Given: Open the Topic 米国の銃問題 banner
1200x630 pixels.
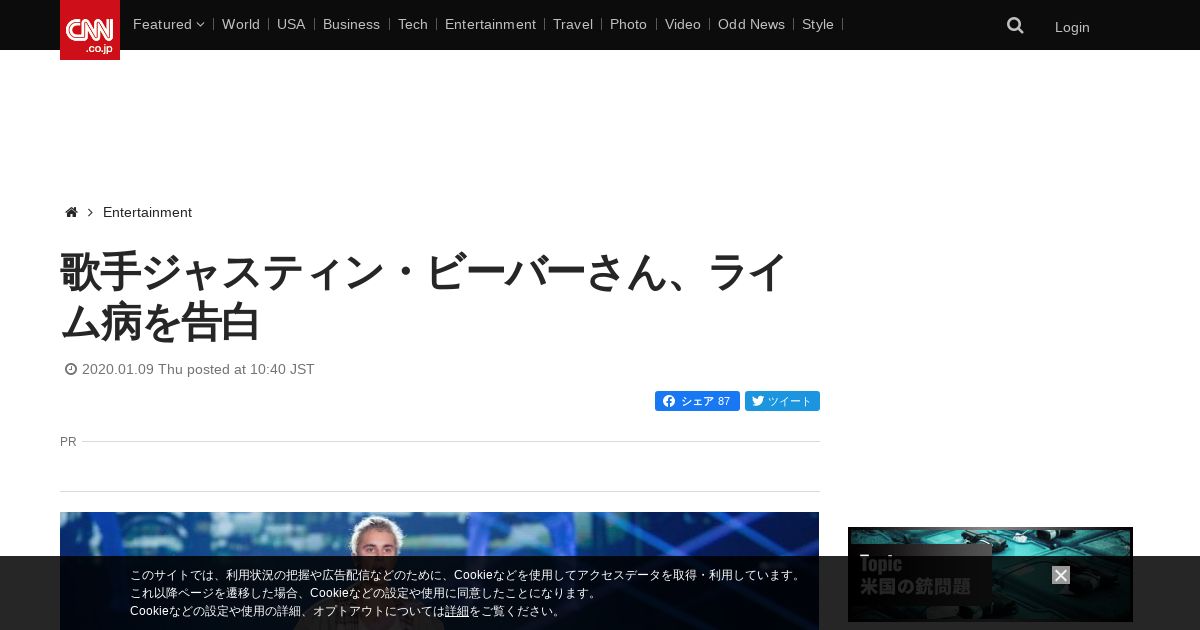Looking at the screenshot, I should point(990,574).
